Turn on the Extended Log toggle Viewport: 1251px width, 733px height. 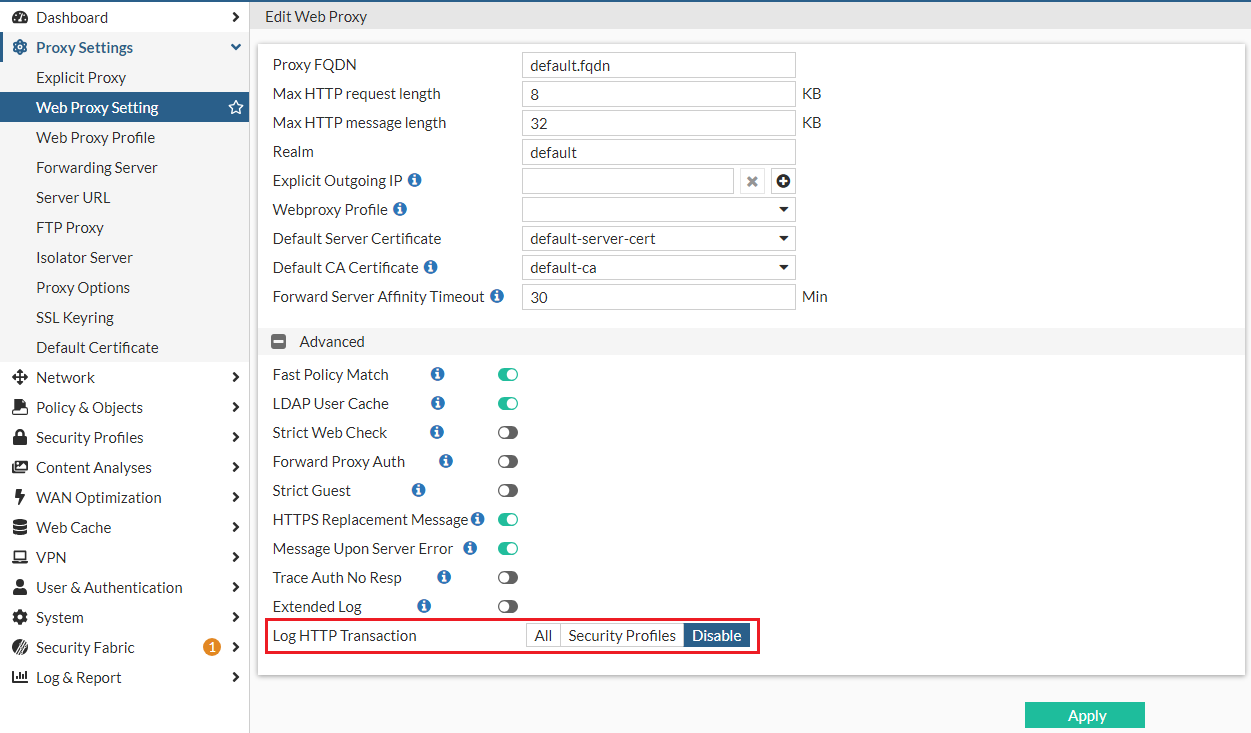[508, 607]
